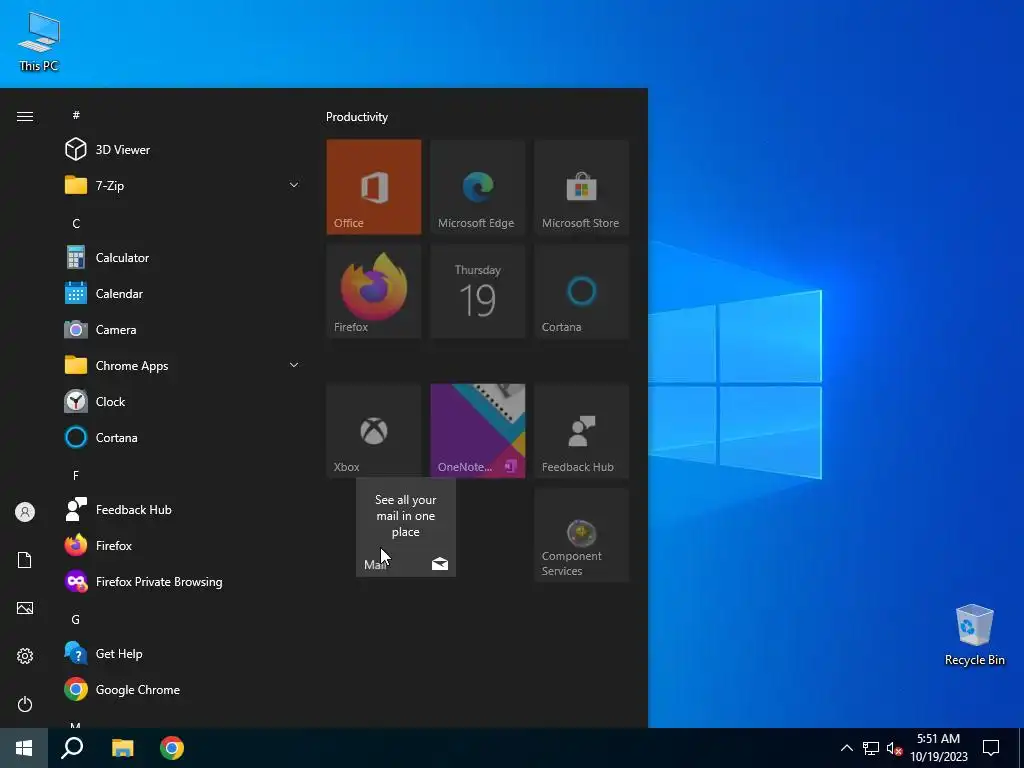This screenshot has width=1024, height=768.
Task: Open Clock from the app list
Action: pos(182,402)
